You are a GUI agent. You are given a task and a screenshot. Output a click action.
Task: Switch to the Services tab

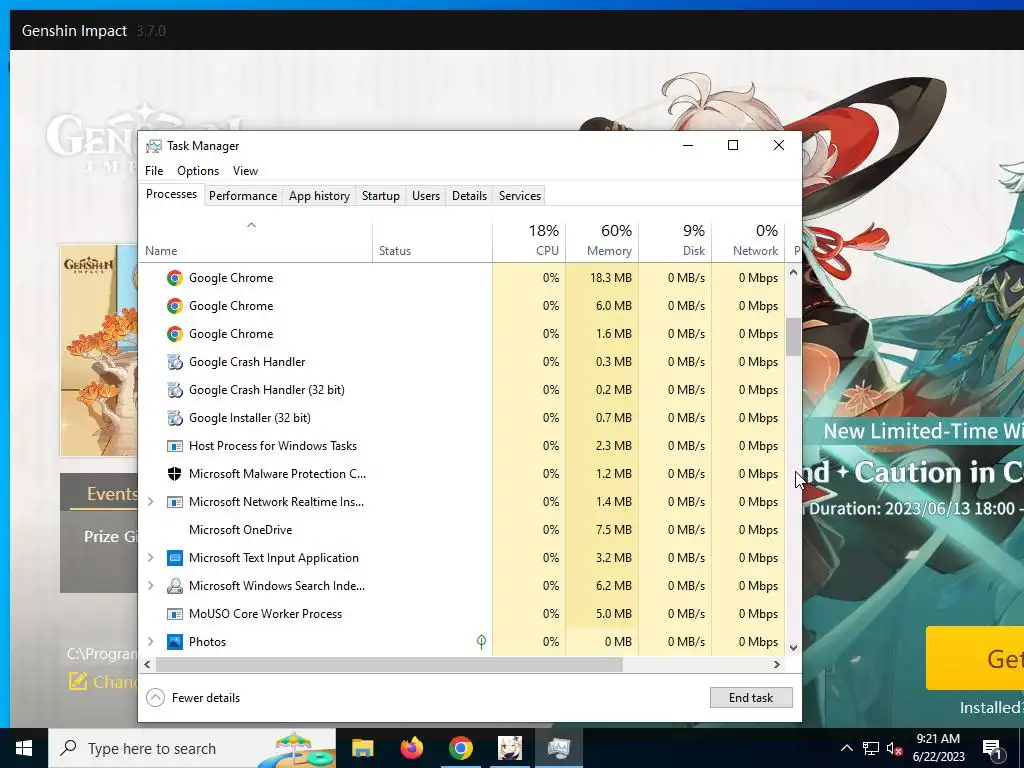(520, 196)
